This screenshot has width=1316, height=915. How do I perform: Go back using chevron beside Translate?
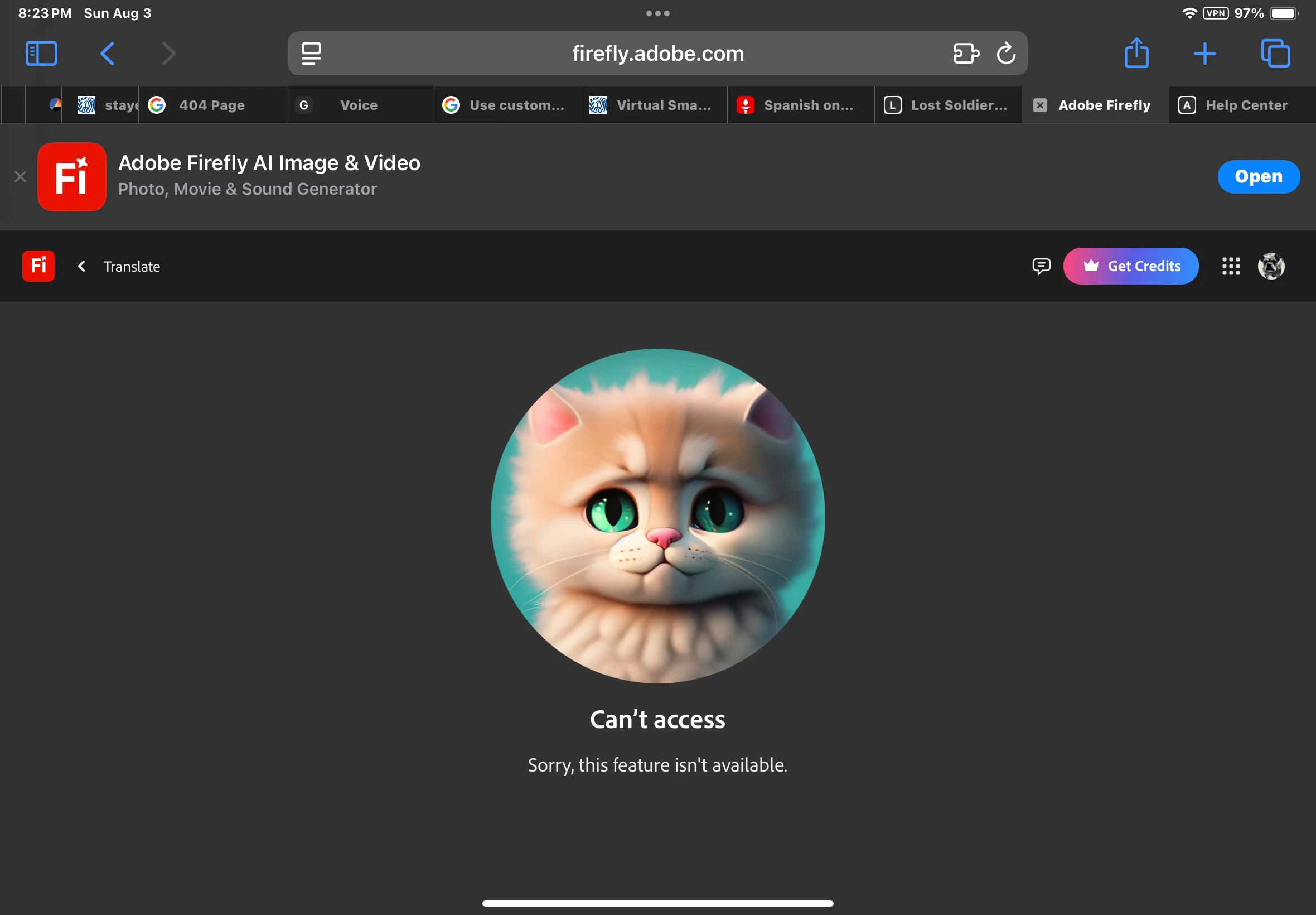click(82, 266)
